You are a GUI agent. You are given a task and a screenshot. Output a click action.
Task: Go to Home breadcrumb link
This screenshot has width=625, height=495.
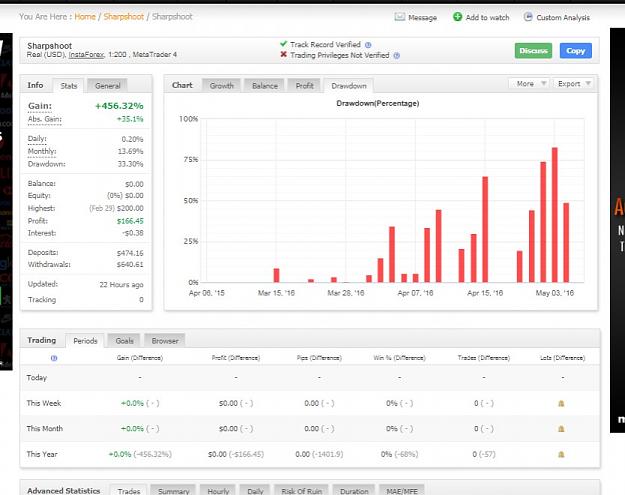pos(85,17)
